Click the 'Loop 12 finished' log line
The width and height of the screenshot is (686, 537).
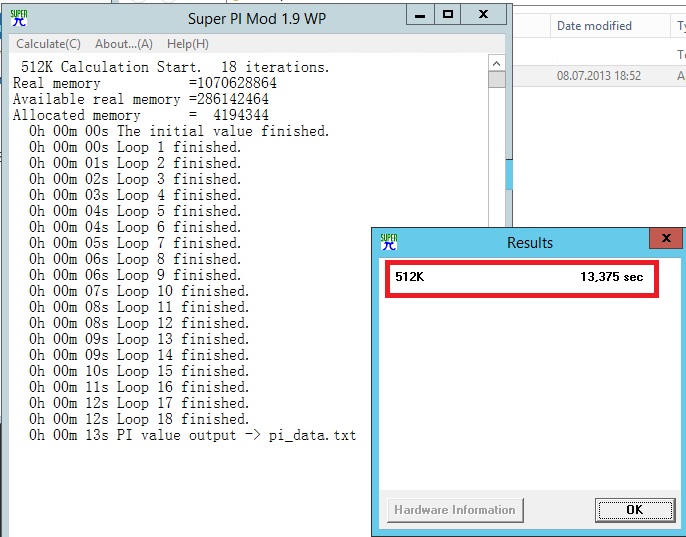[x=139, y=323]
